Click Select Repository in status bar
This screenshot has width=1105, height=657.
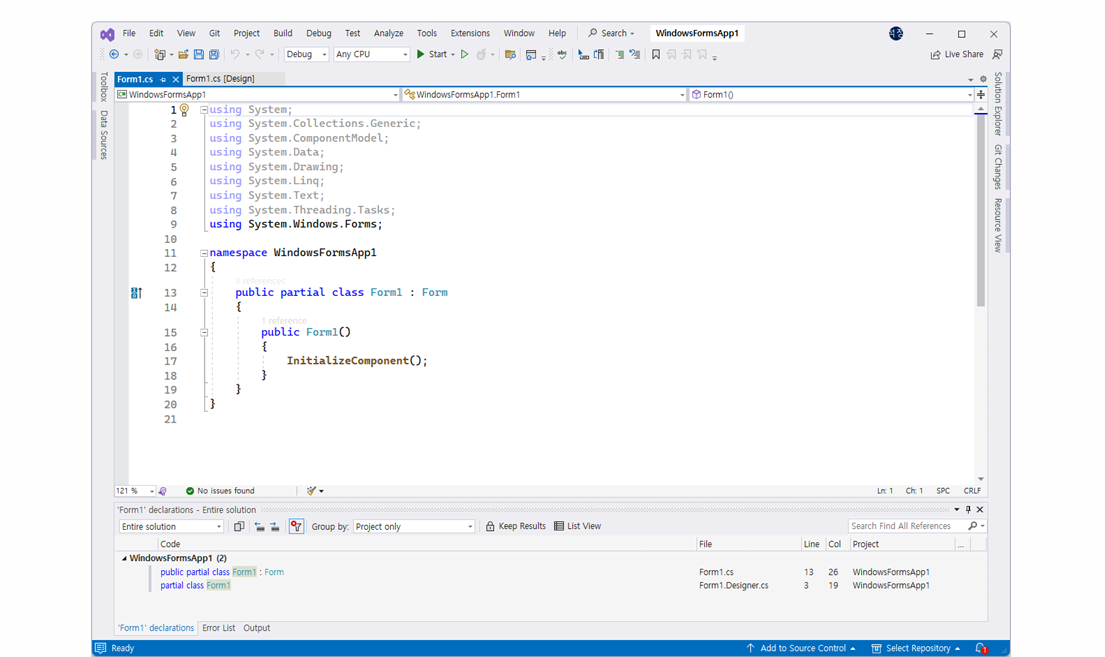(x=916, y=648)
